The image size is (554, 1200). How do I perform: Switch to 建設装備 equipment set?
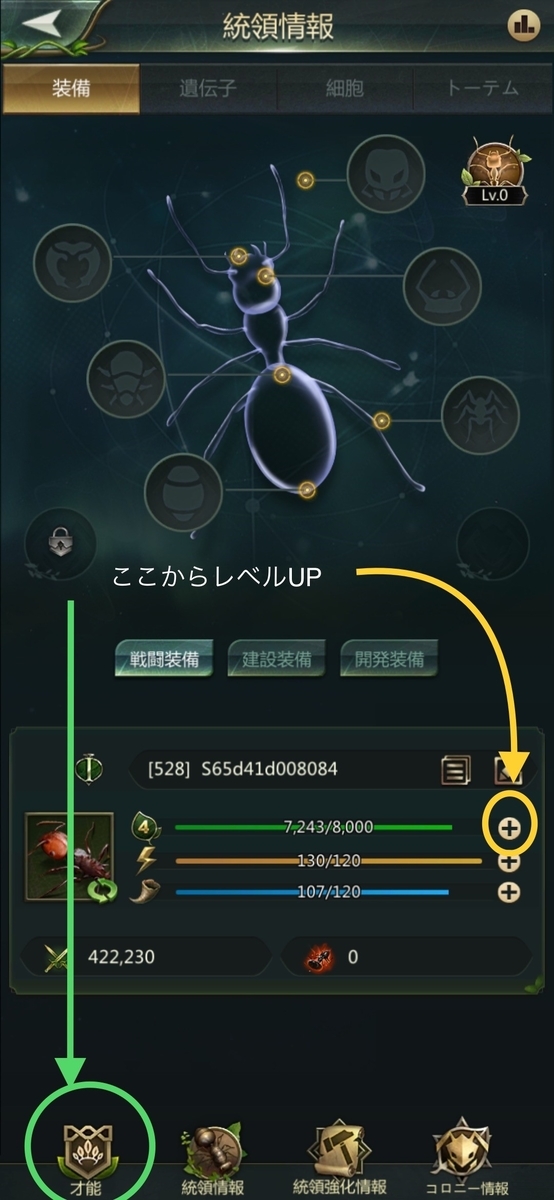[277, 661]
